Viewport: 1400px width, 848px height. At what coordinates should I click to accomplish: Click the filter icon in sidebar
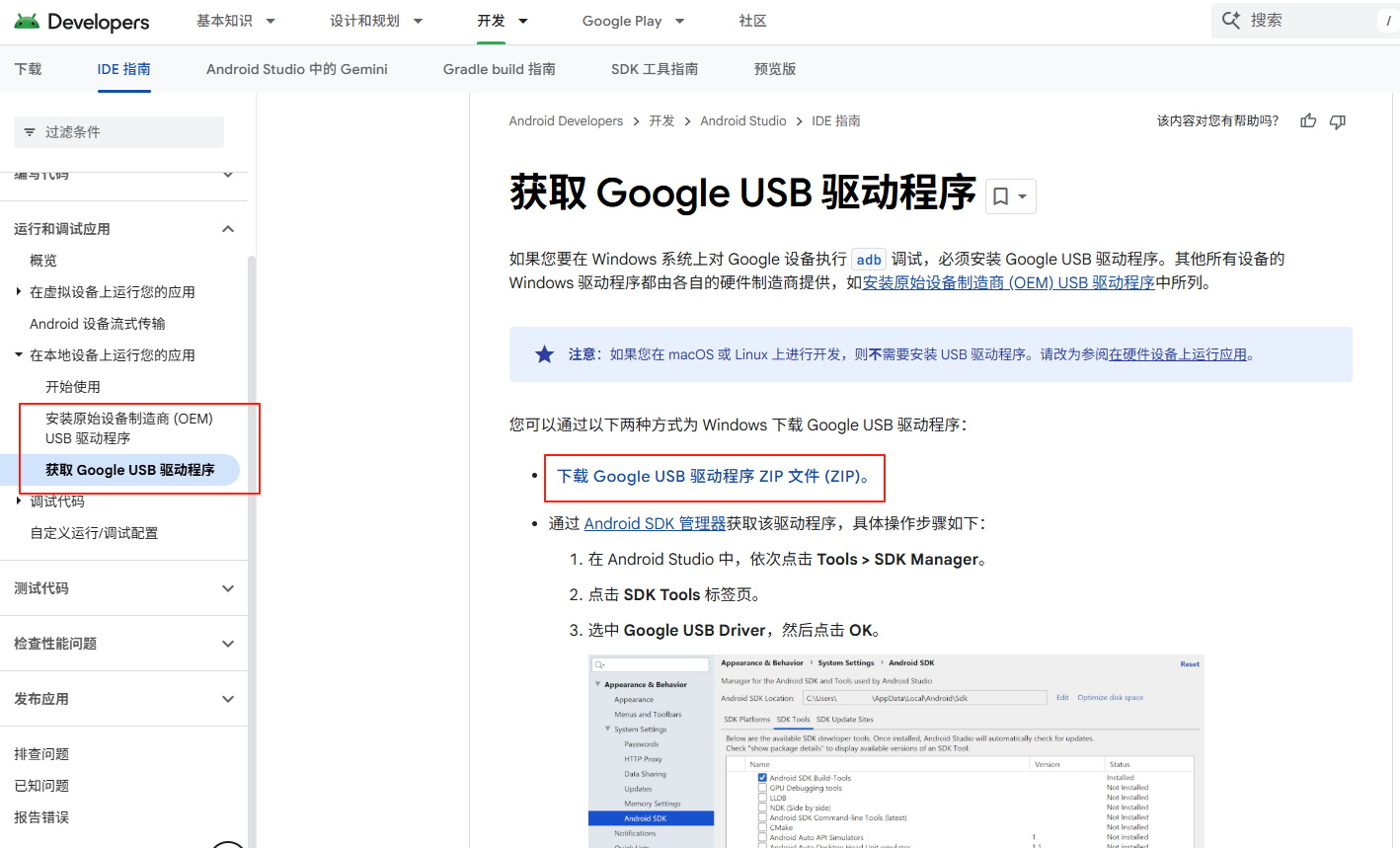tap(30, 131)
